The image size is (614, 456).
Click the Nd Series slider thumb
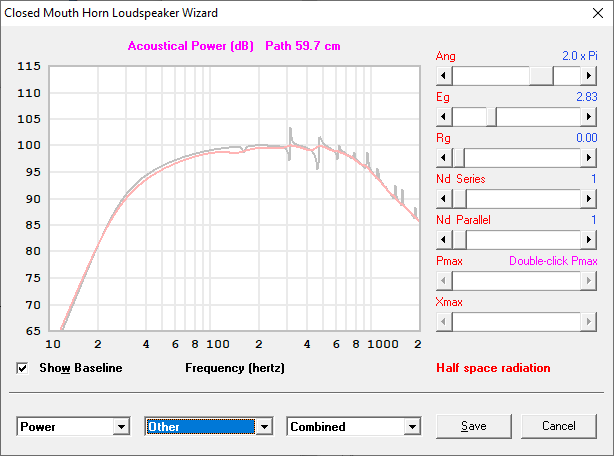click(460, 199)
